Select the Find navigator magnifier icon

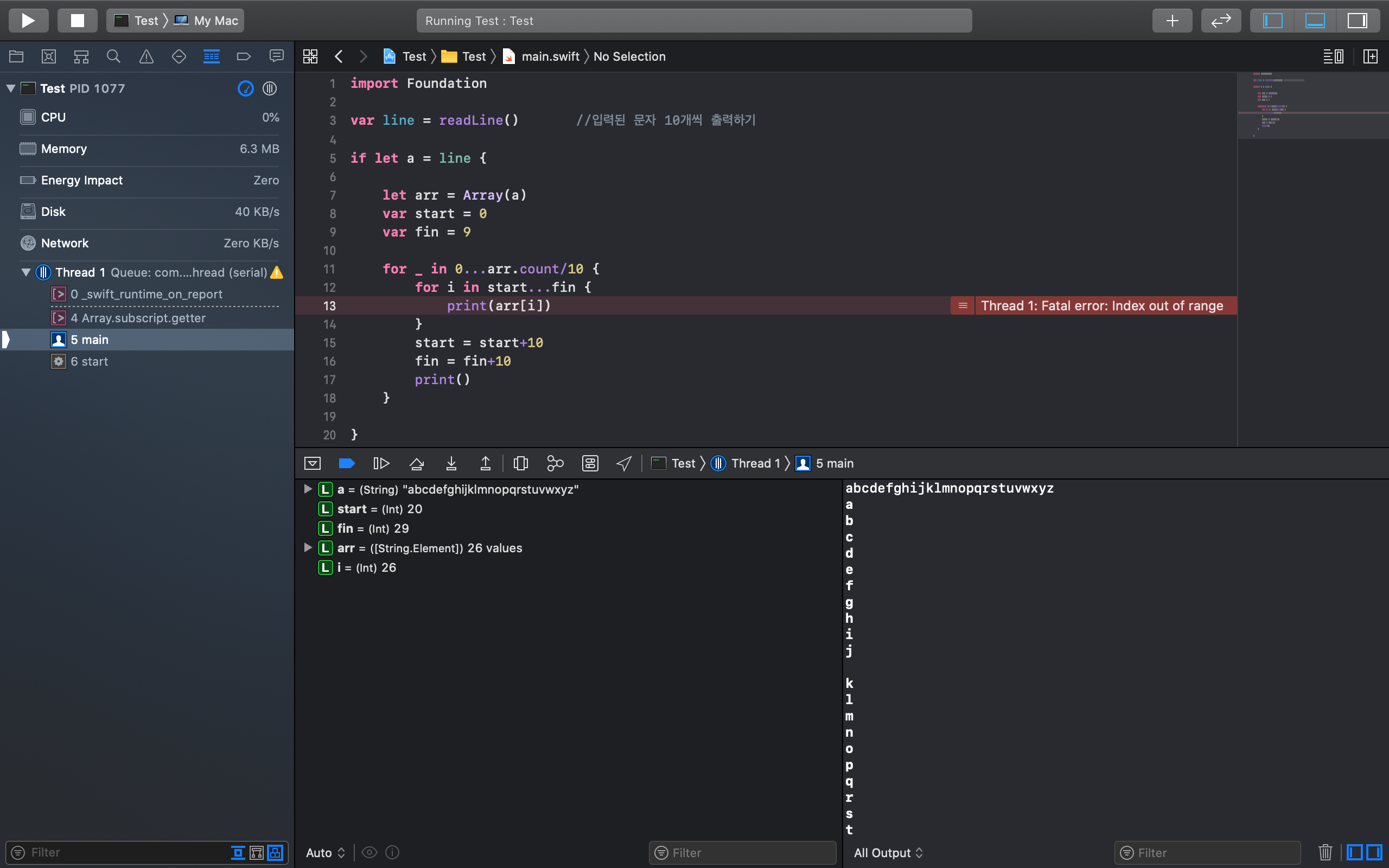tap(113, 56)
